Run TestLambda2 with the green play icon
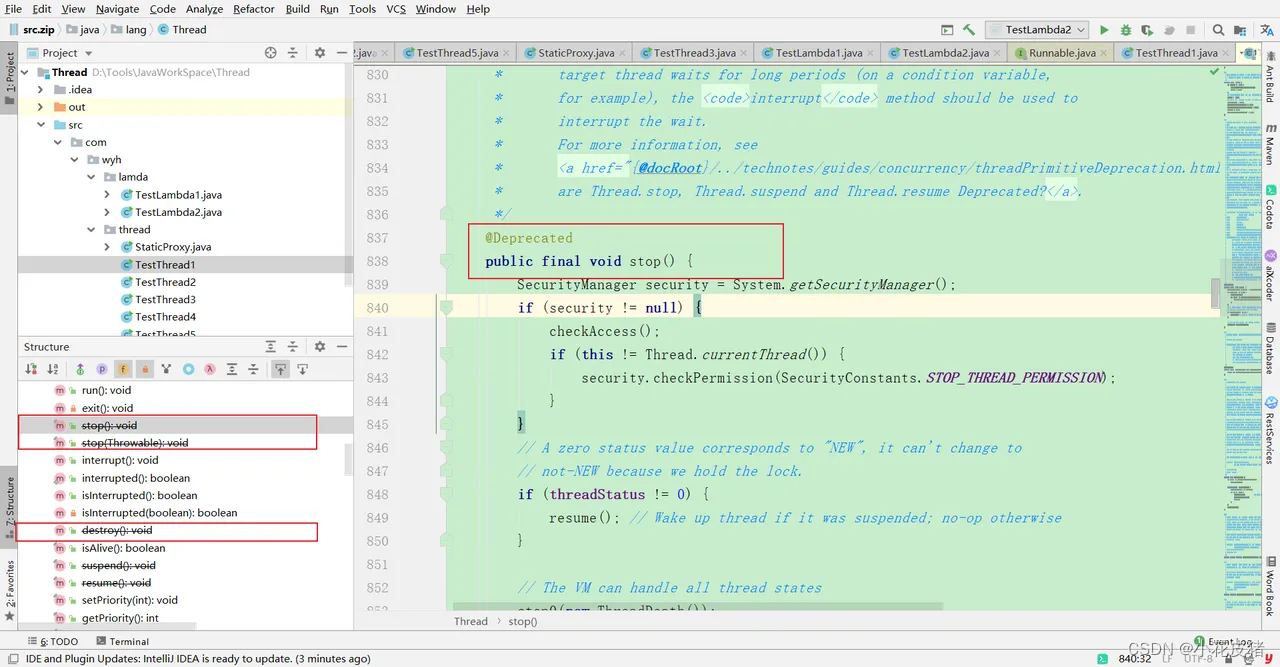1280x667 pixels. click(x=1104, y=30)
